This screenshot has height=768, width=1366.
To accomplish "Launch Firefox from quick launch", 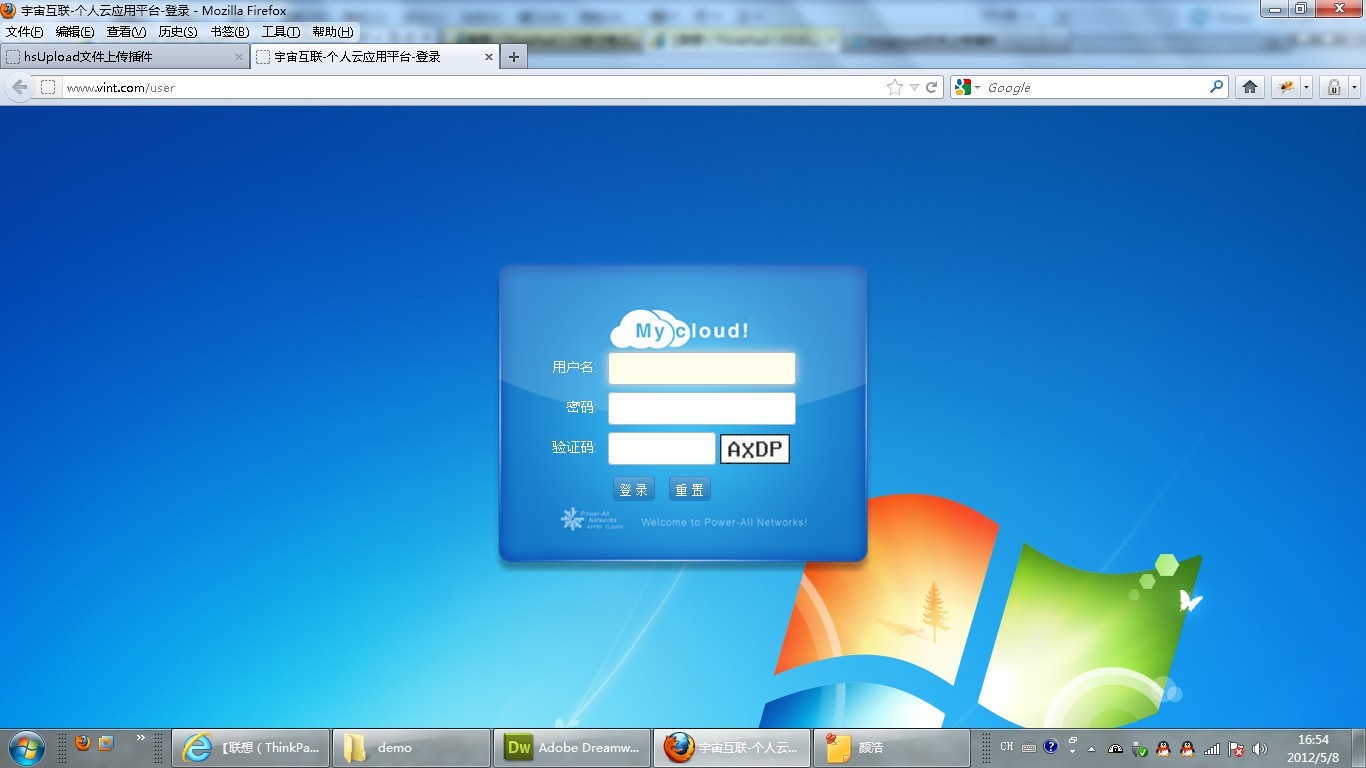I will tap(82, 743).
